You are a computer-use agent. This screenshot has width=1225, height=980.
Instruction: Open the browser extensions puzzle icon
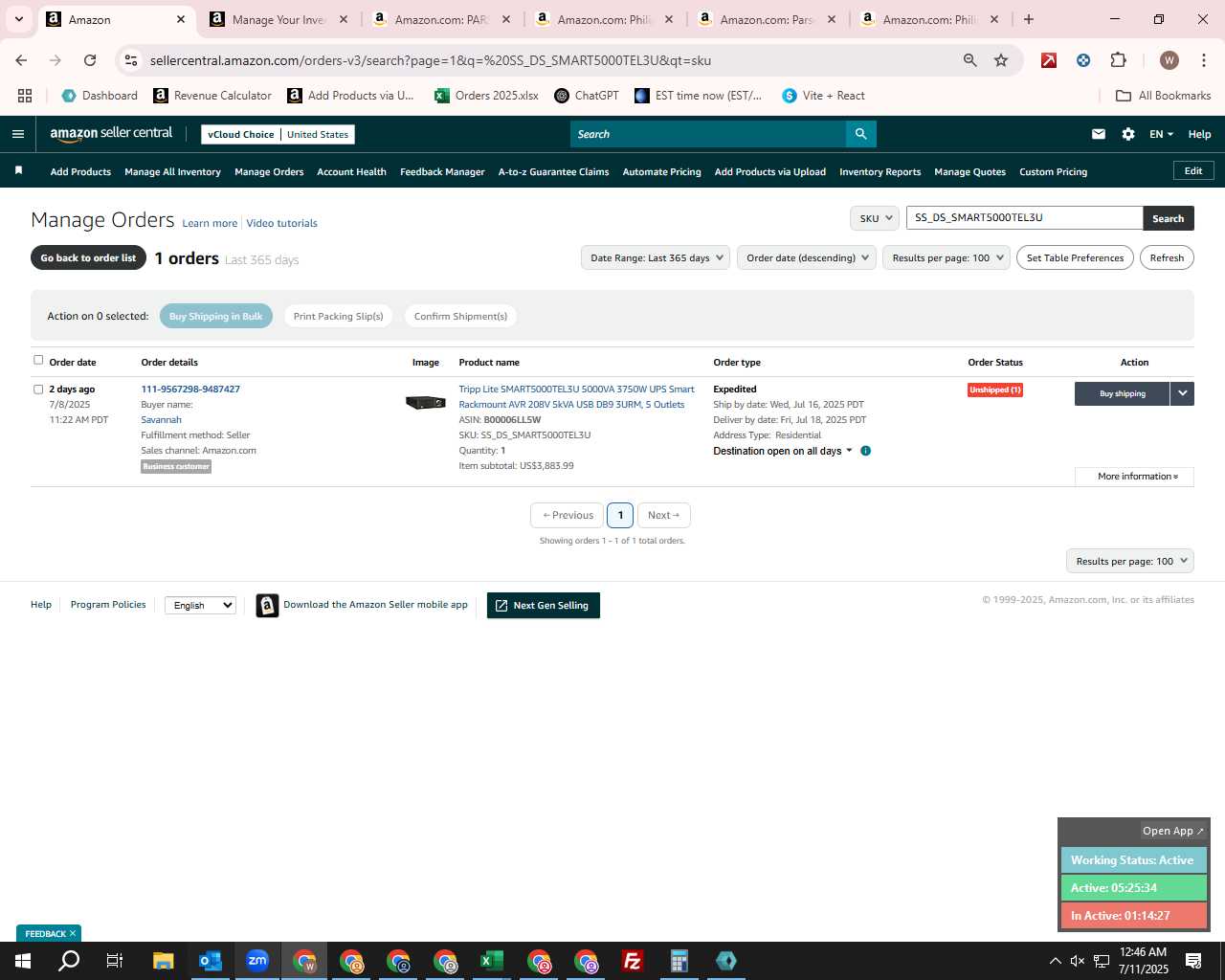[x=1118, y=60]
